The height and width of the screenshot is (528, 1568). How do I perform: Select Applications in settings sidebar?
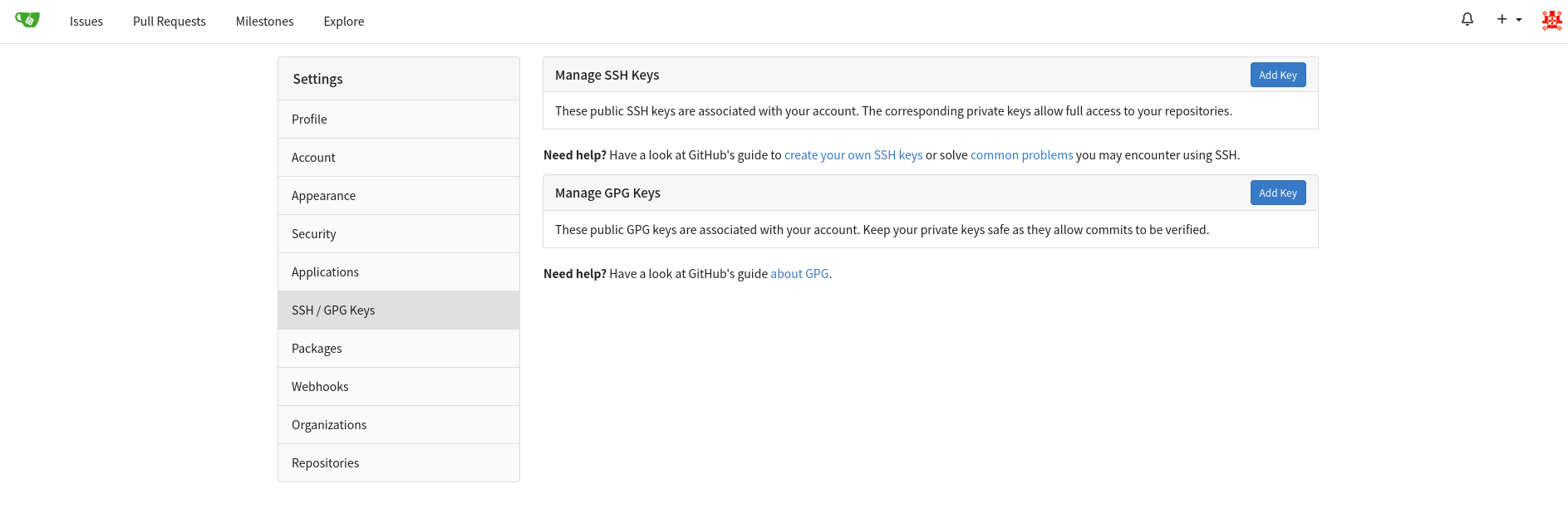[325, 272]
